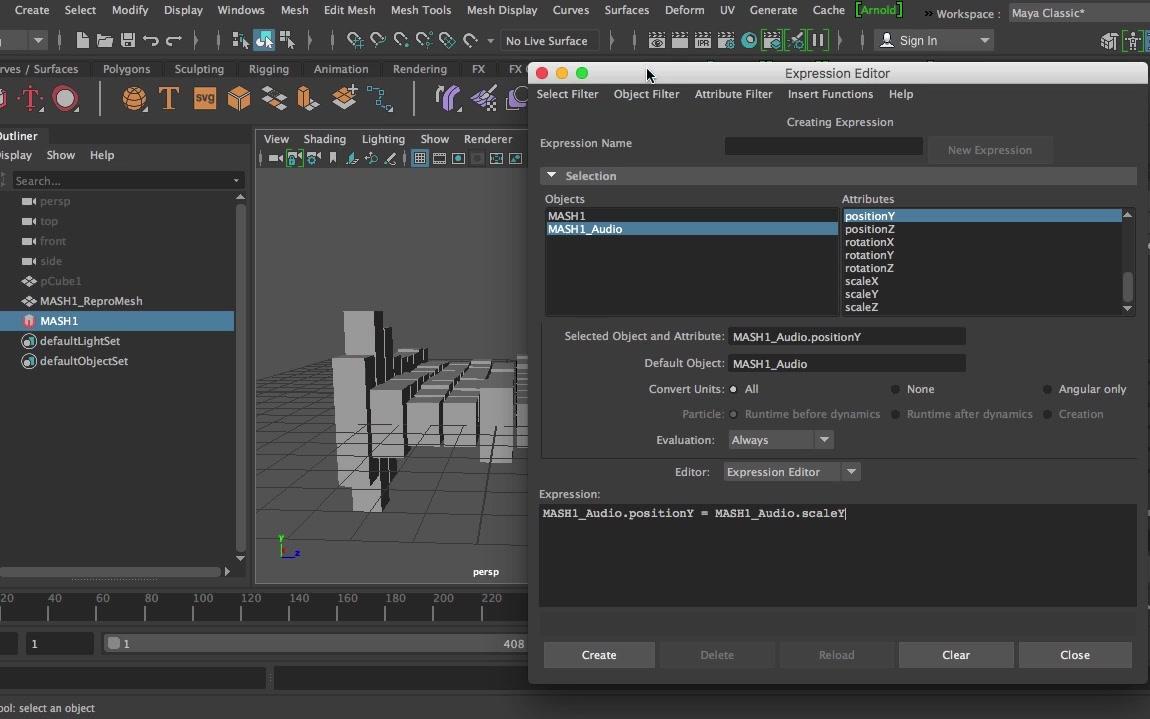Collapse the Selection section
Viewport: 1150px width, 719px height.
pyautogui.click(x=551, y=176)
